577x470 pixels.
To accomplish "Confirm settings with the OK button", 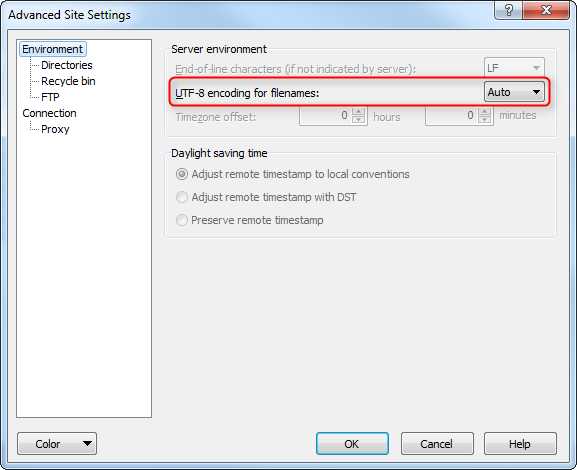I will (x=352, y=444).
